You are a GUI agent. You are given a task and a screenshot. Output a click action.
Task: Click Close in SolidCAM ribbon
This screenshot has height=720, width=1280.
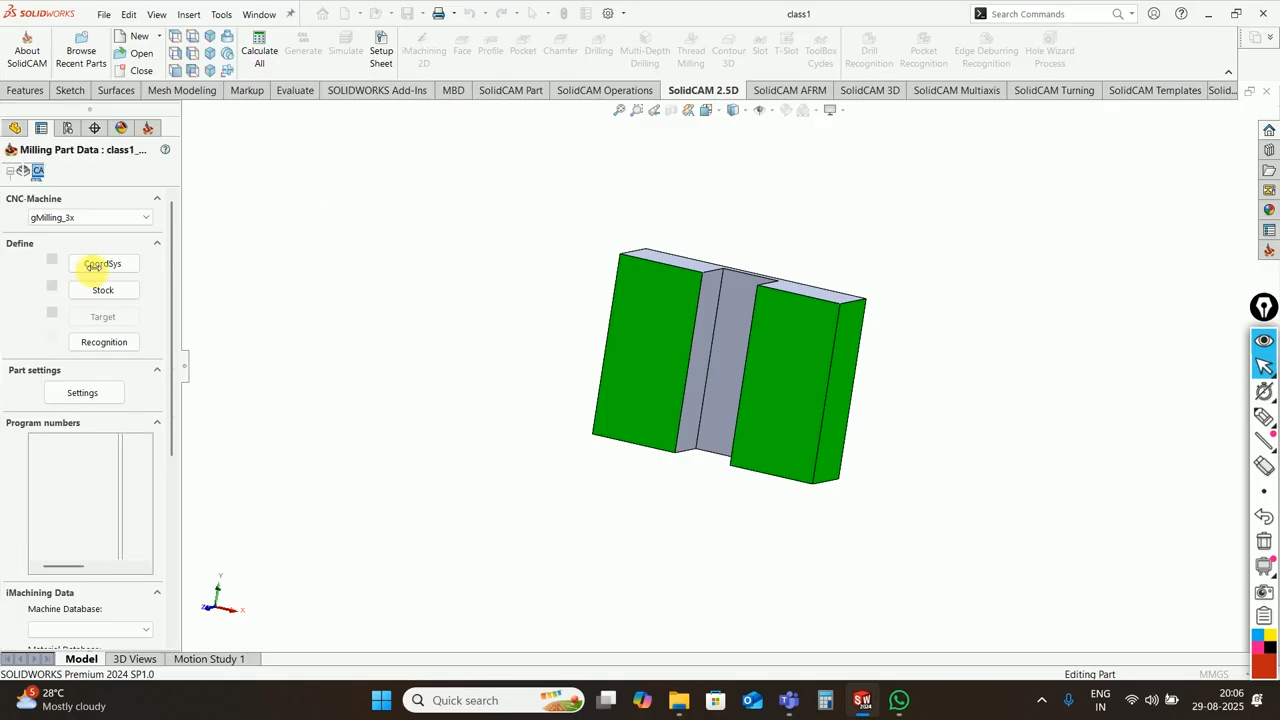click(x=134, y=71)
